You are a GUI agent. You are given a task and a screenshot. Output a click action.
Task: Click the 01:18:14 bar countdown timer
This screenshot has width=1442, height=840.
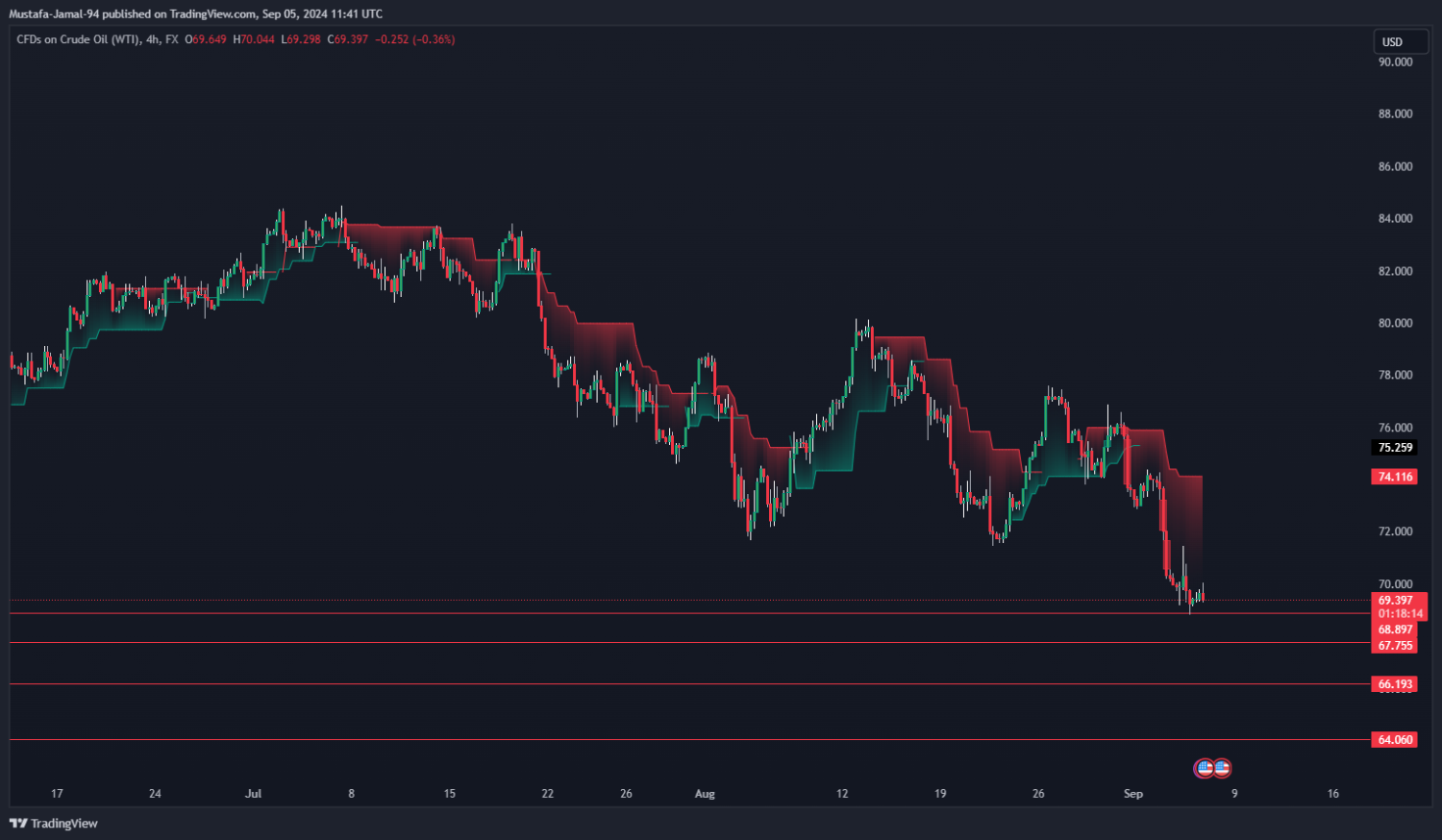click(1400, 613)
